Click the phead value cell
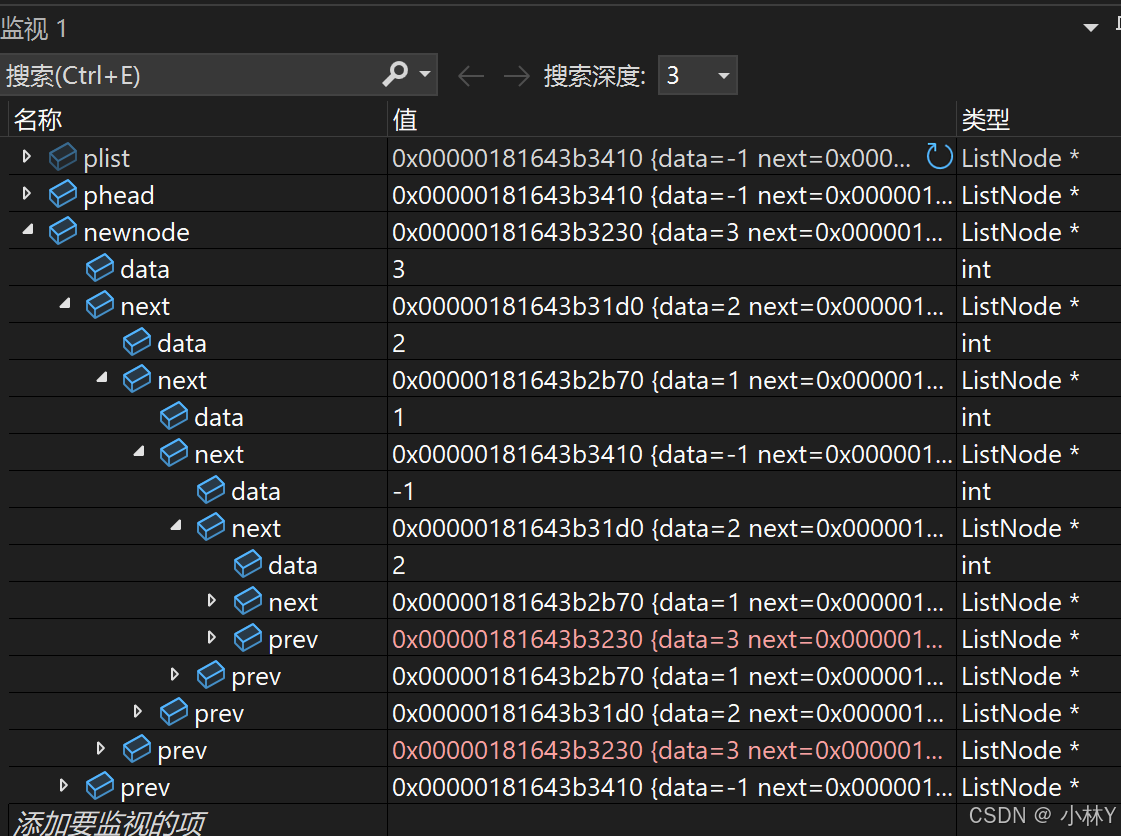The image size is (1121, 836). click(672, 195)
